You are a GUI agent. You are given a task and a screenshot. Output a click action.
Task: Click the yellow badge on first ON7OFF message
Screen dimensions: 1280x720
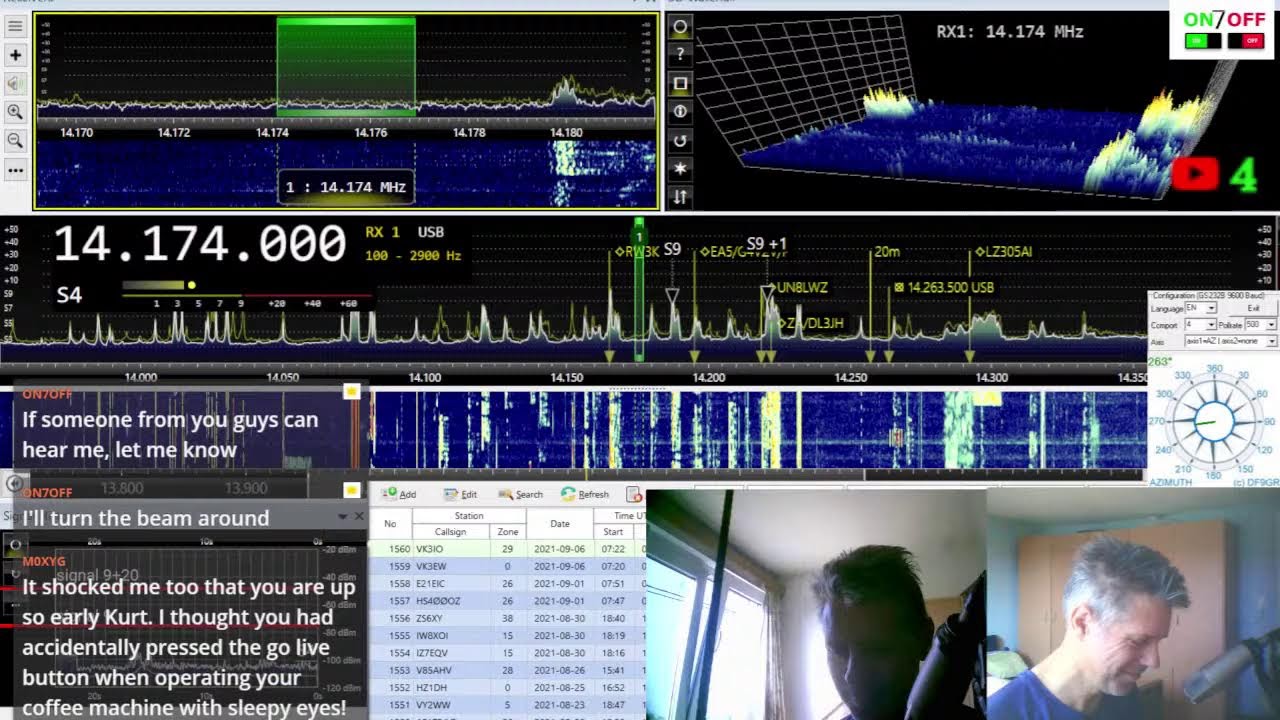[x=351, y=391]
